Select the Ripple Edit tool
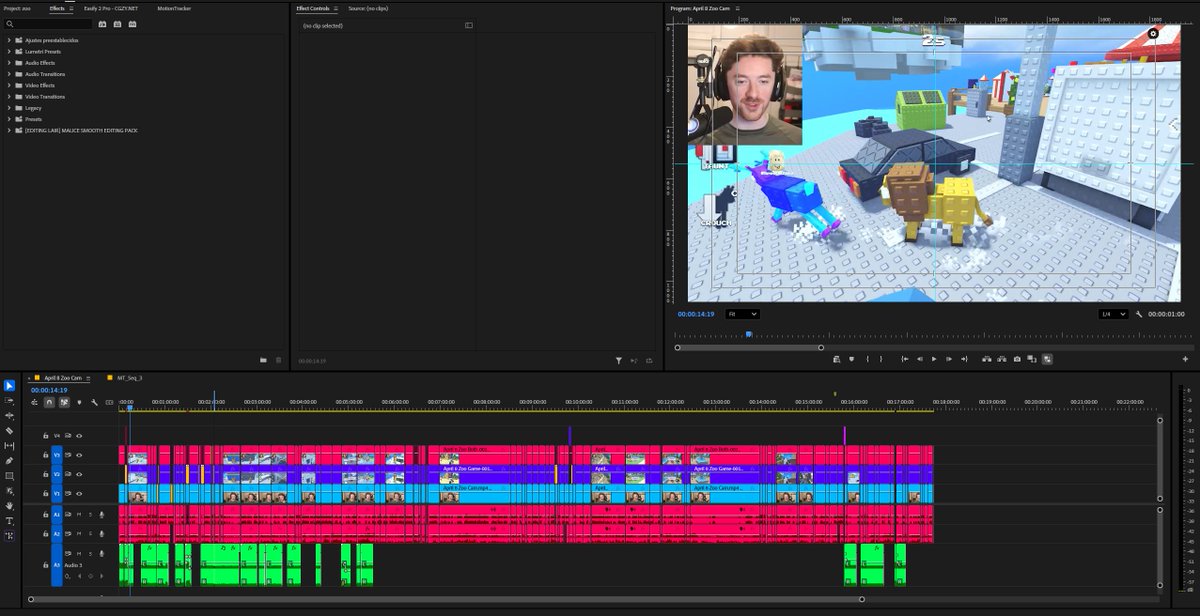 (9, 415)
